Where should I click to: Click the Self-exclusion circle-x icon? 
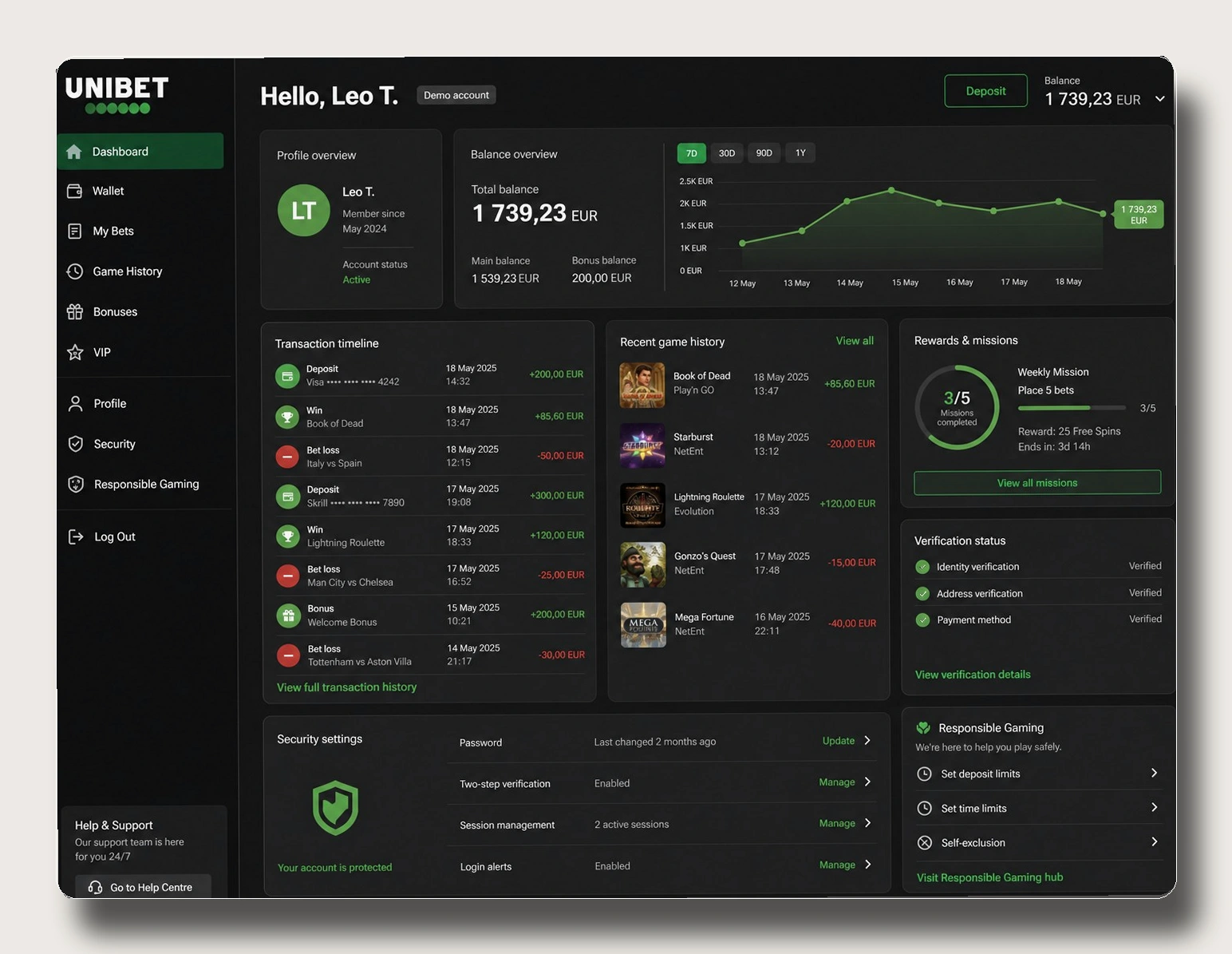(925, 843)
